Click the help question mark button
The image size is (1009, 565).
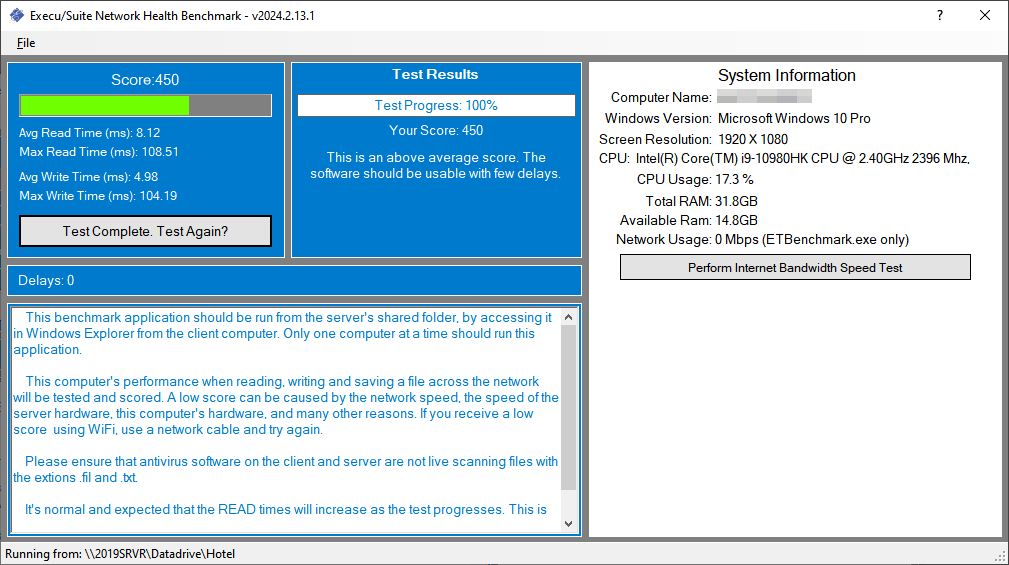940,15
